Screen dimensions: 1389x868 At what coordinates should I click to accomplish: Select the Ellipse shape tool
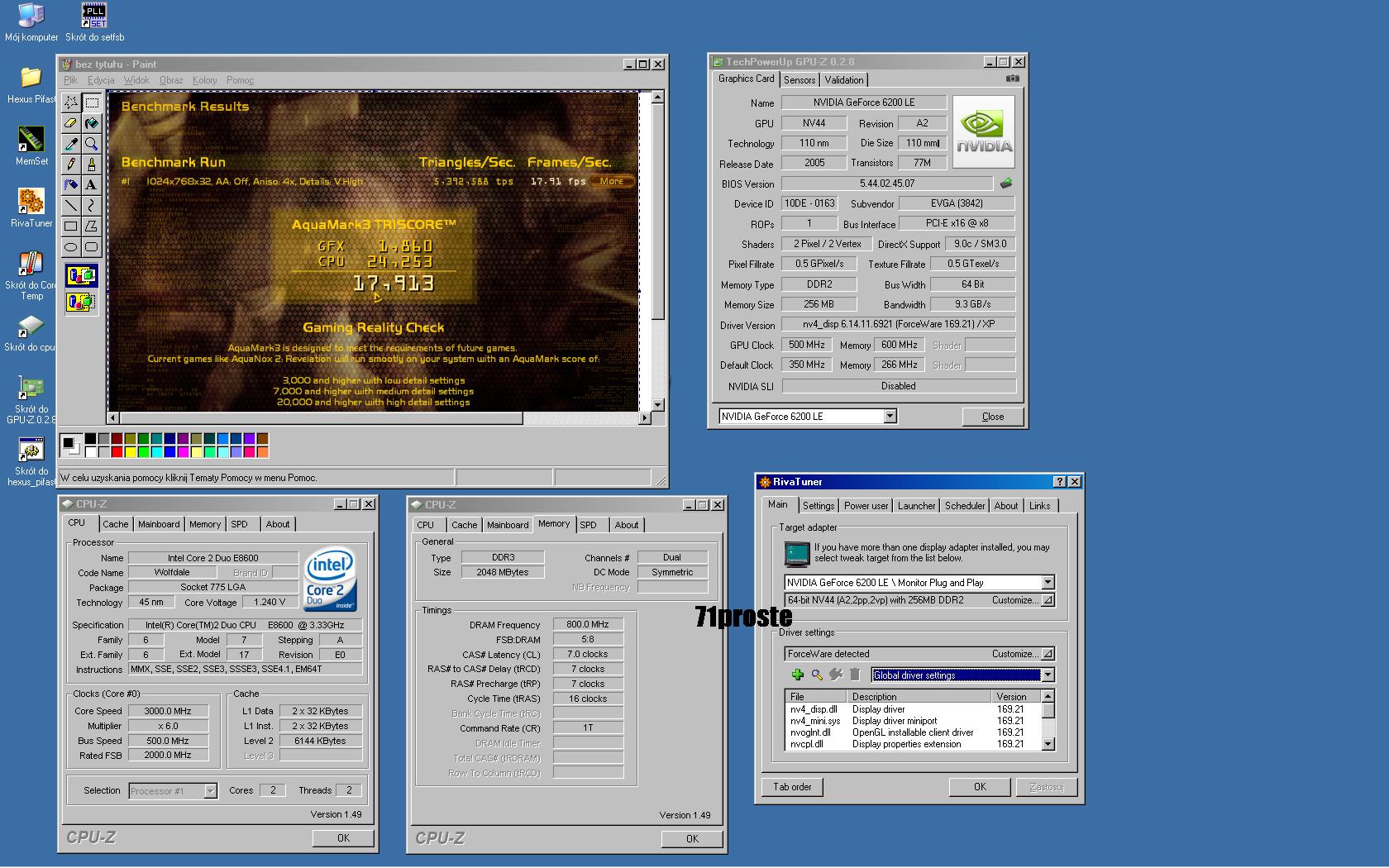point(71,247)
